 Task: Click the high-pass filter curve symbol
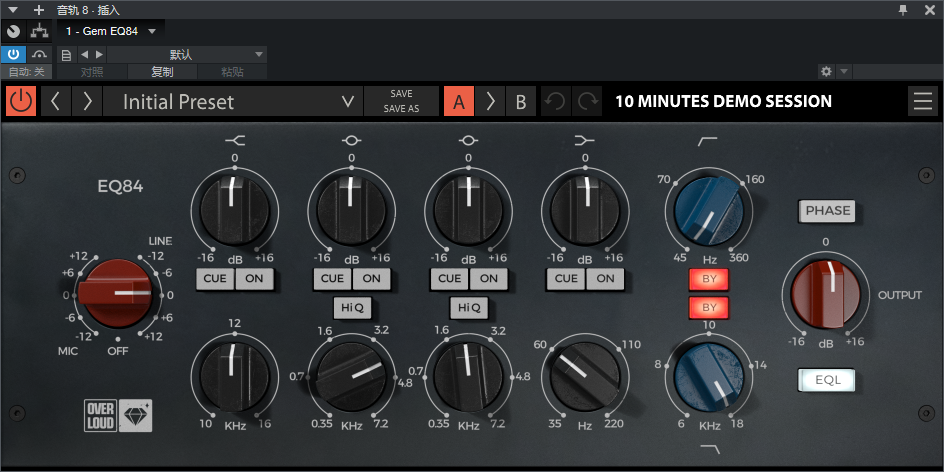click(x=709, y=141)
